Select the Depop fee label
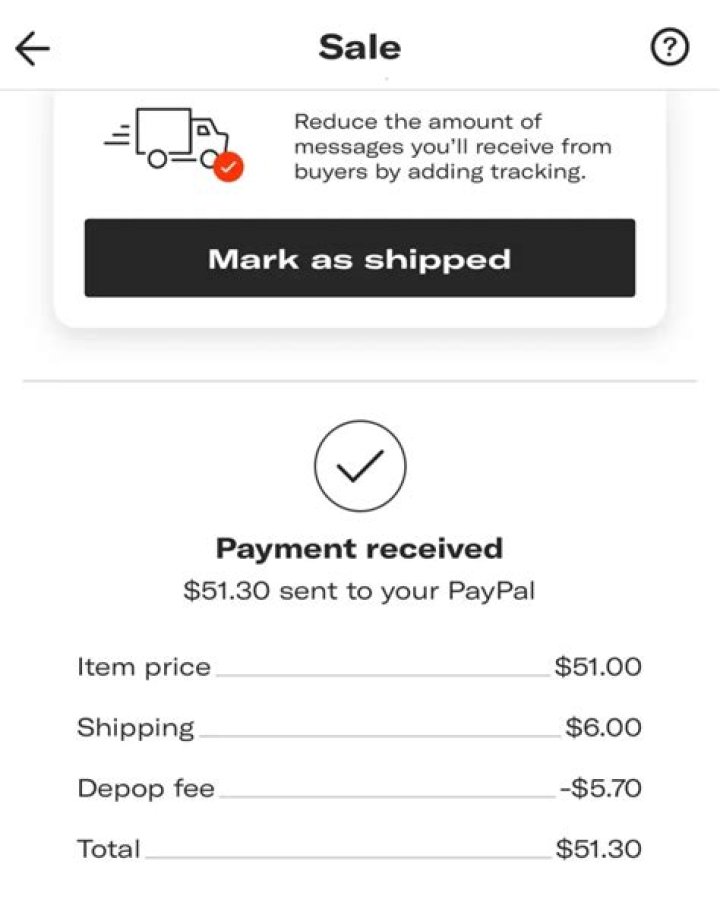This screenshot has width=720, height=899. tap(146, 788)
